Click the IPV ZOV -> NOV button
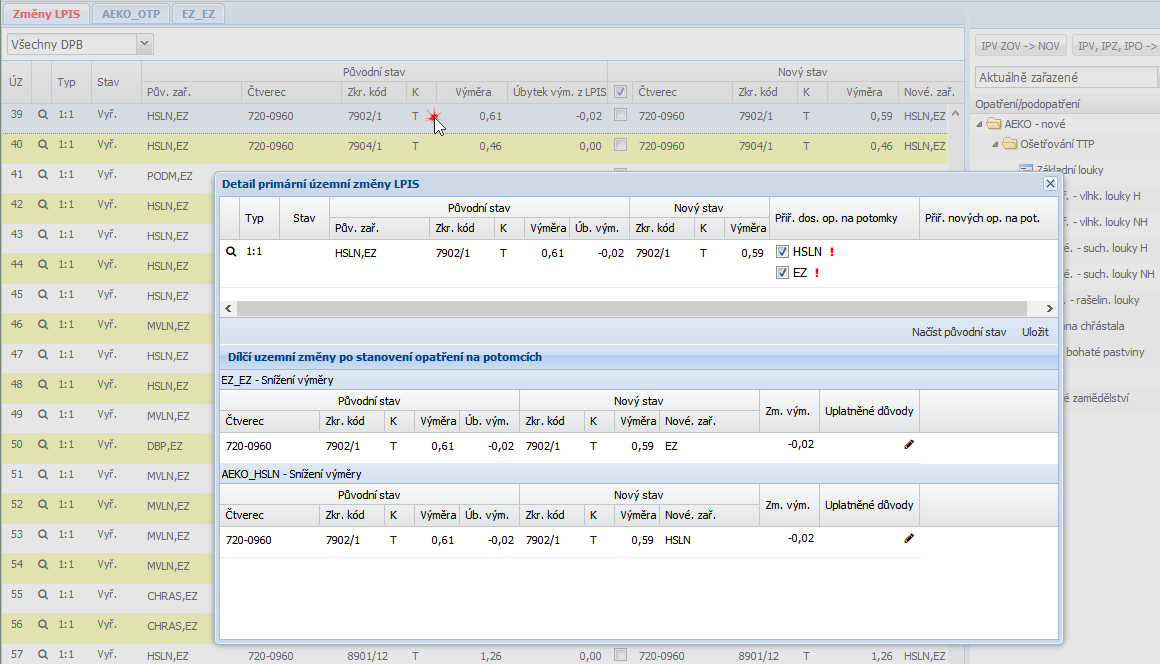This screenshot has width=1160, height=664. 1020,46
